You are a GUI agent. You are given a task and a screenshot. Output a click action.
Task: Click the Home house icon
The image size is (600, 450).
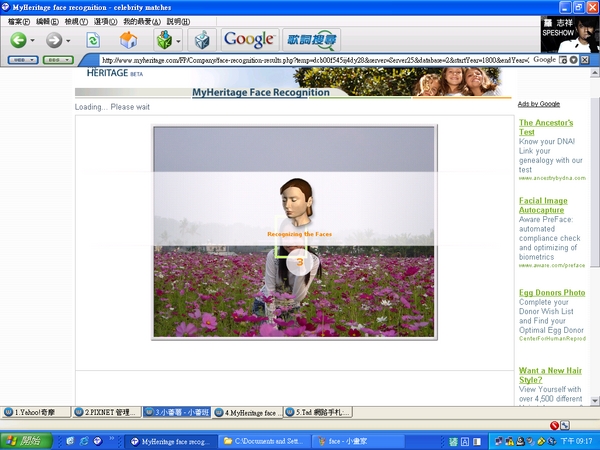(x=129, y=40)
